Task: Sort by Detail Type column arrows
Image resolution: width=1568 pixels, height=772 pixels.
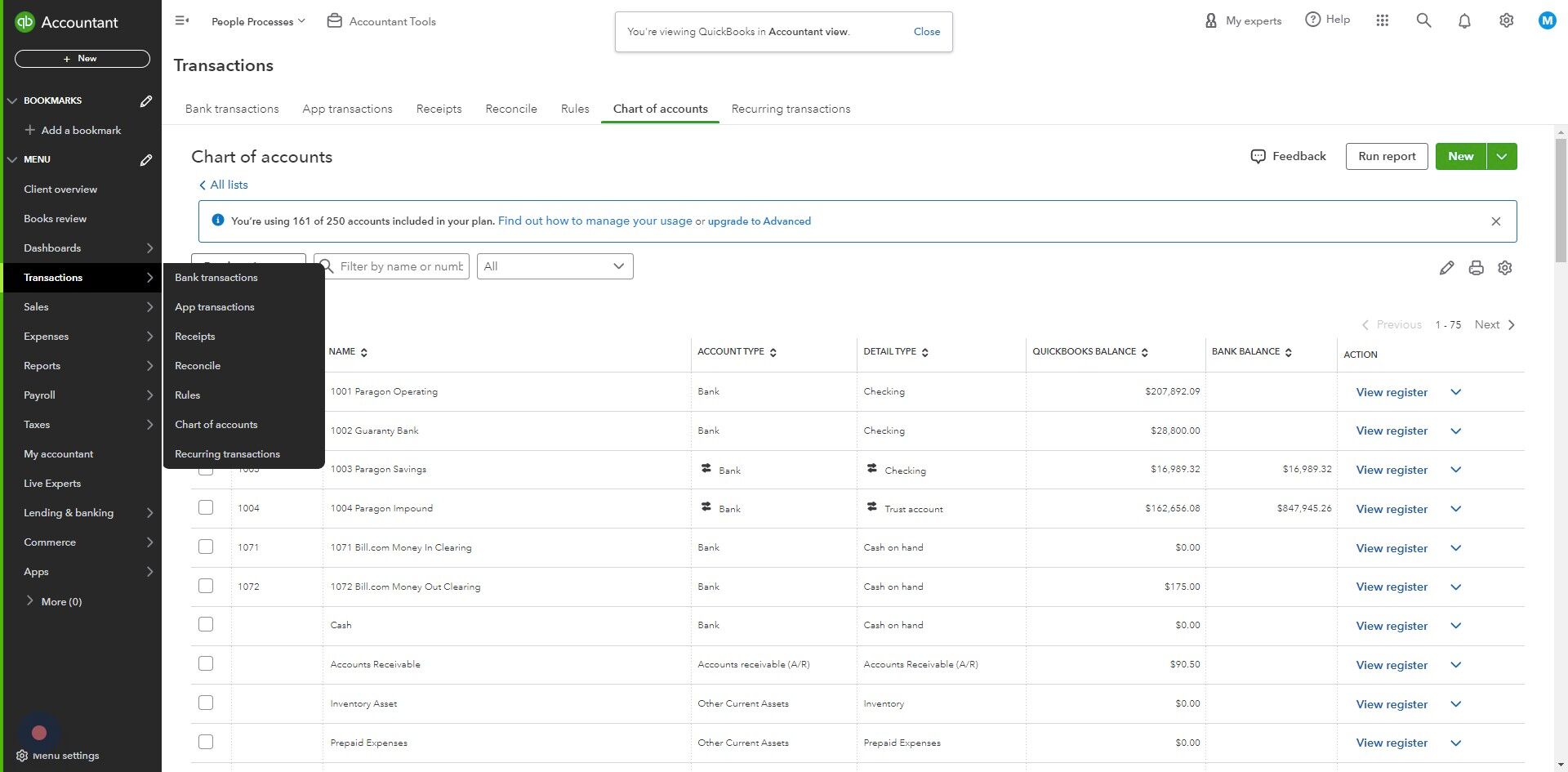Action: point(925,352)
